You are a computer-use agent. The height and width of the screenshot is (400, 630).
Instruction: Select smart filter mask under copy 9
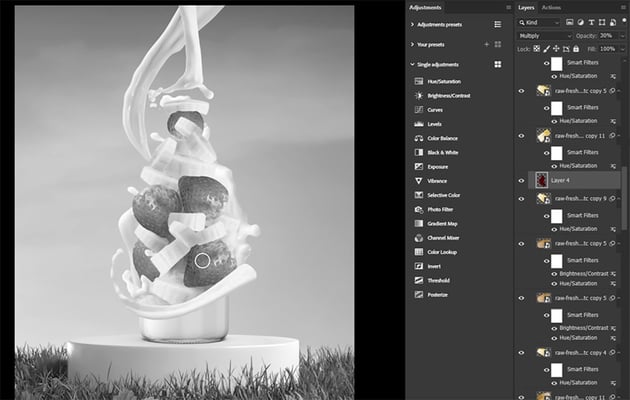[x=556, y=216]
